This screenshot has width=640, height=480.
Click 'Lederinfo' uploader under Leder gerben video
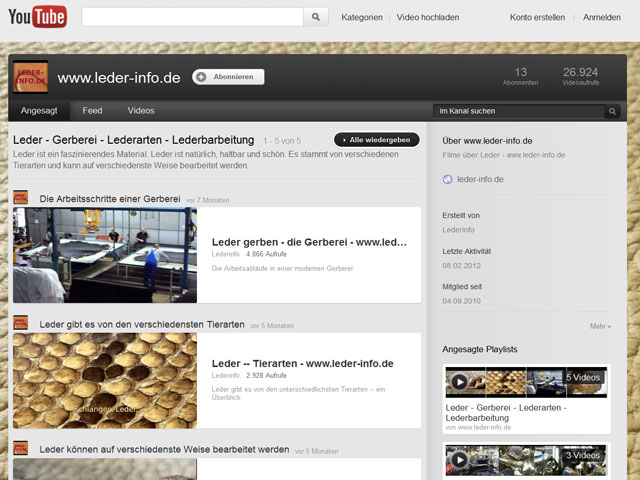pyautogui.click(x=225, y=254)
